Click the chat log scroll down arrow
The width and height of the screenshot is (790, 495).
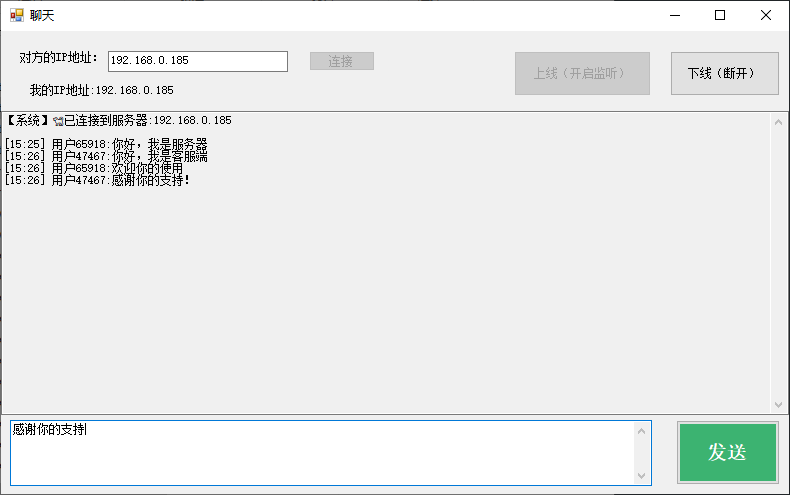[x=778, y=405]
